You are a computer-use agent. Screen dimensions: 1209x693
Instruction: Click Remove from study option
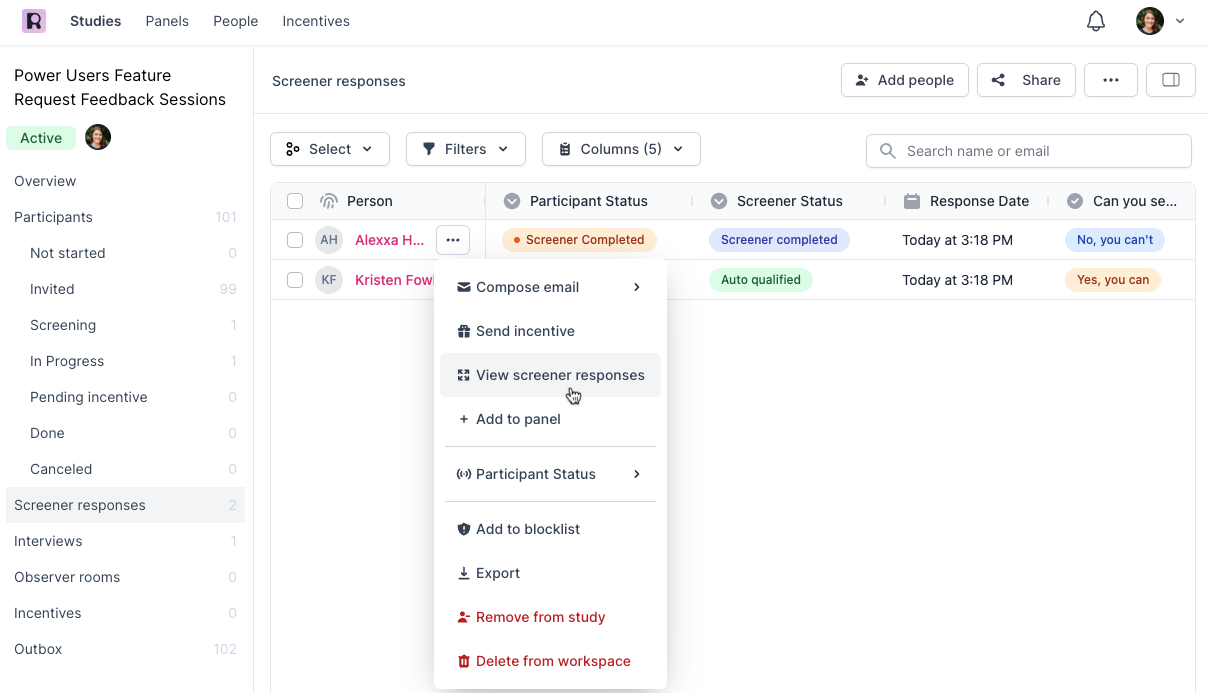click(x=540, y=617)
